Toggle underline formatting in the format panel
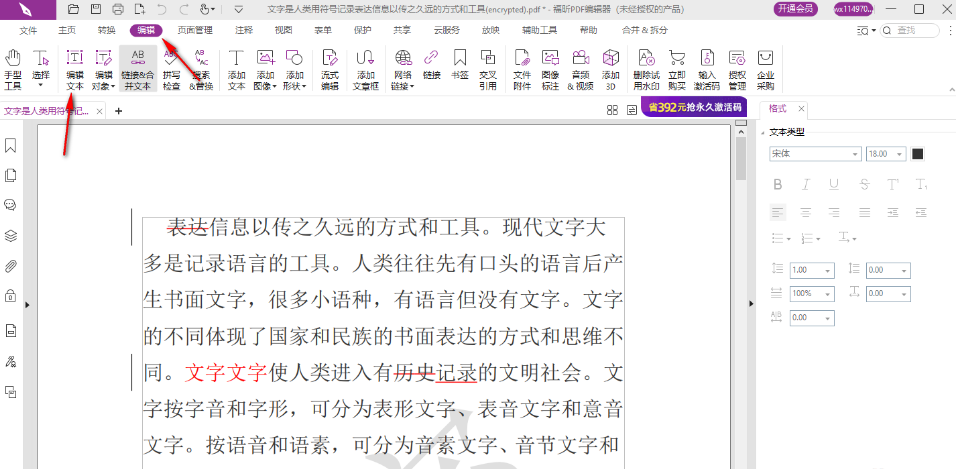The width and height of the screenshot is (956, 469). click(x=835, y=184)
